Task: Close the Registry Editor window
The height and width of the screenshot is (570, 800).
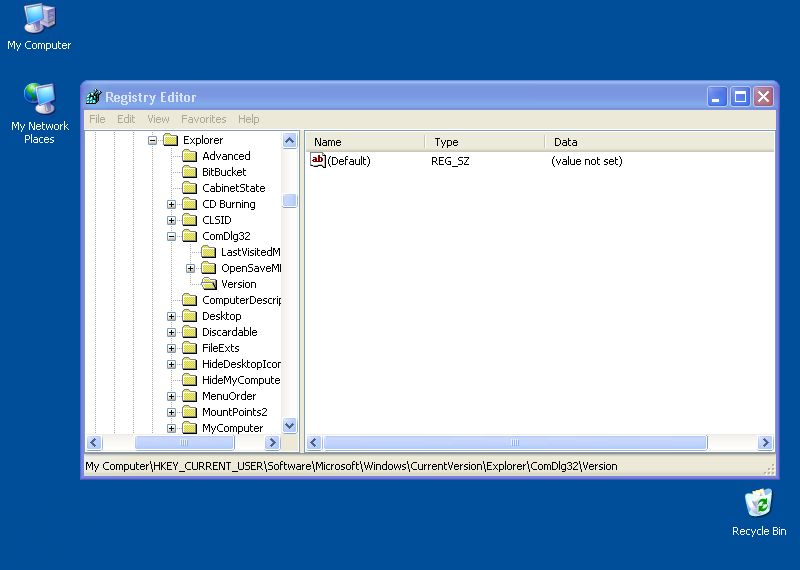Action: [763, 96]
